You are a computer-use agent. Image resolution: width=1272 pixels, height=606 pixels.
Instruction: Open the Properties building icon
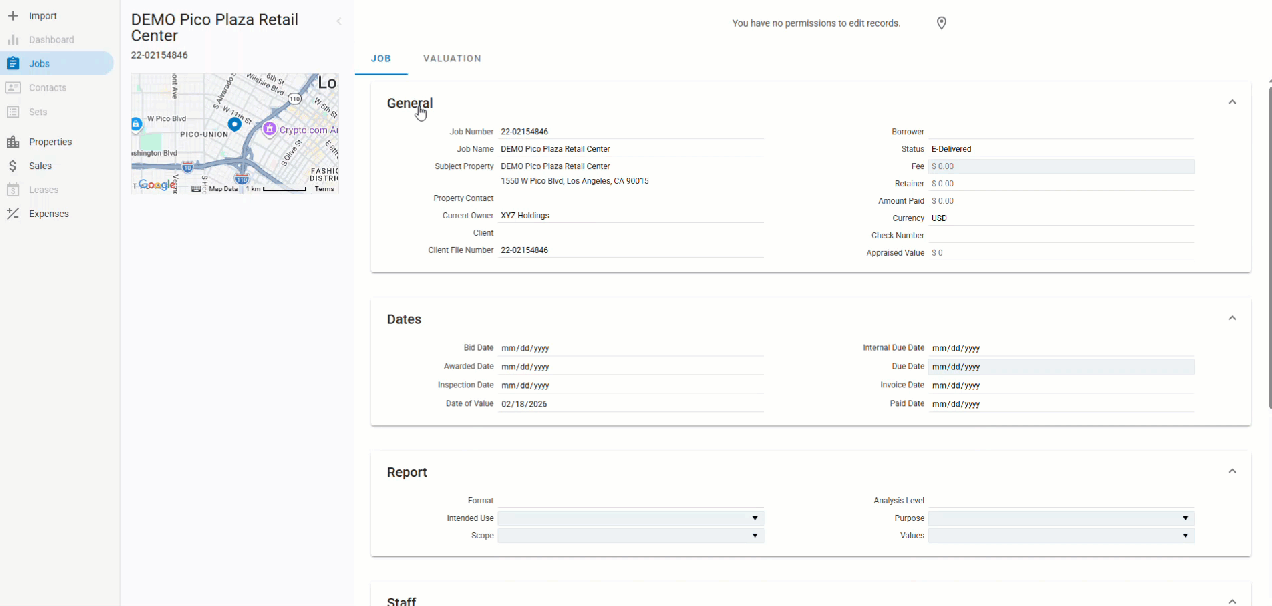pyautogui.click(x=13, y=142)
